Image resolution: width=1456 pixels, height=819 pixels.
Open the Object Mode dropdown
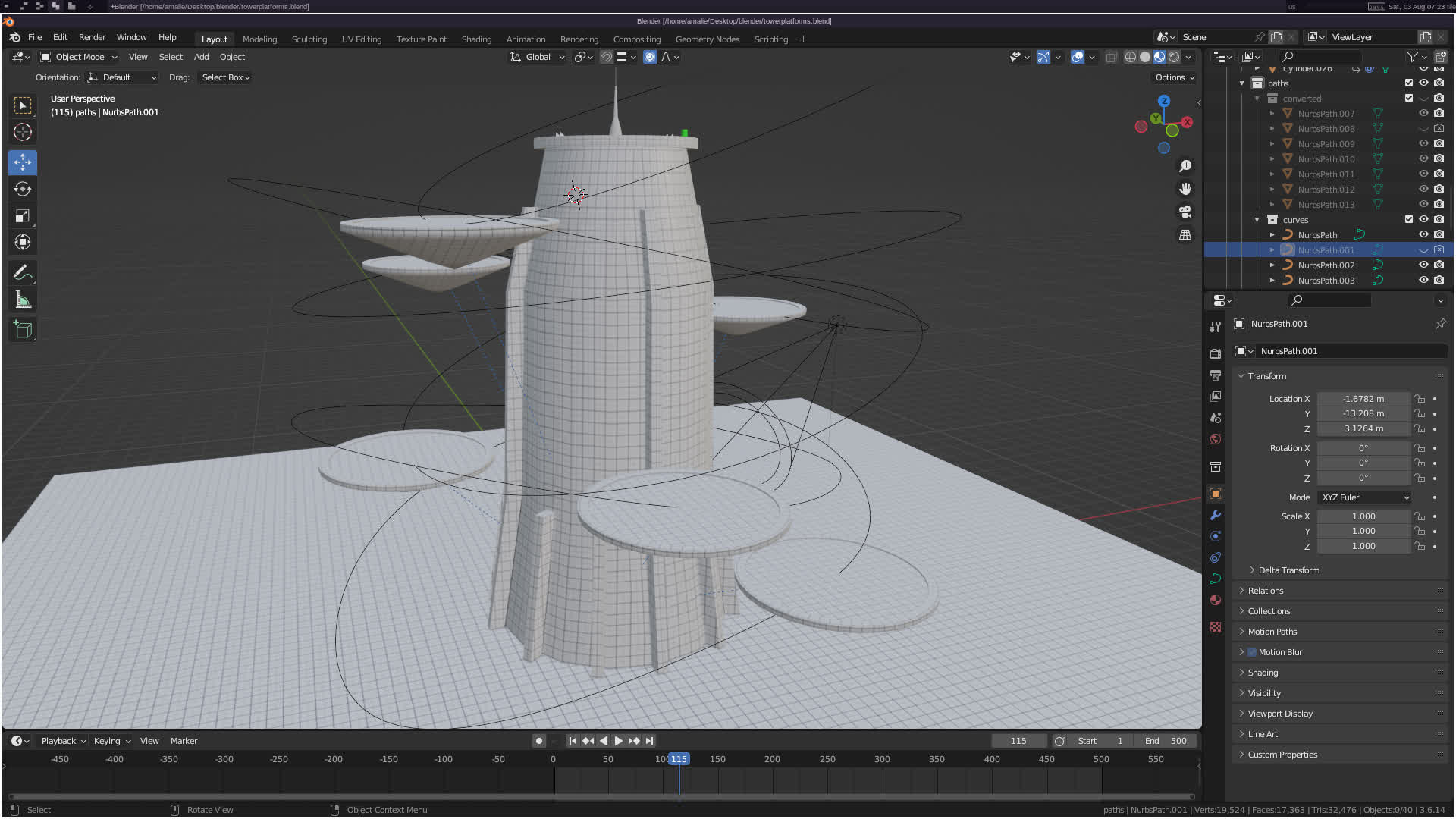click(x=79, y=57)
